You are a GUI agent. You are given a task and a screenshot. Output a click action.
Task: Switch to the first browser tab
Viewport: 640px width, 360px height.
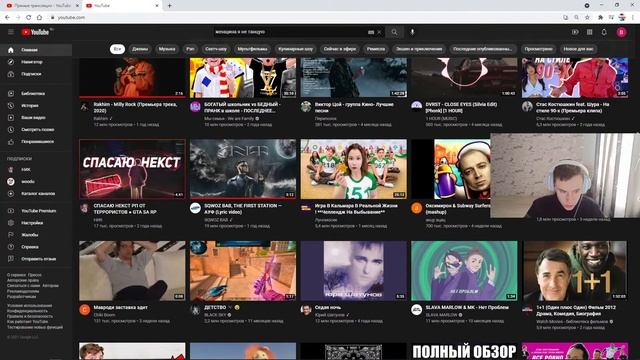(42, 6)
